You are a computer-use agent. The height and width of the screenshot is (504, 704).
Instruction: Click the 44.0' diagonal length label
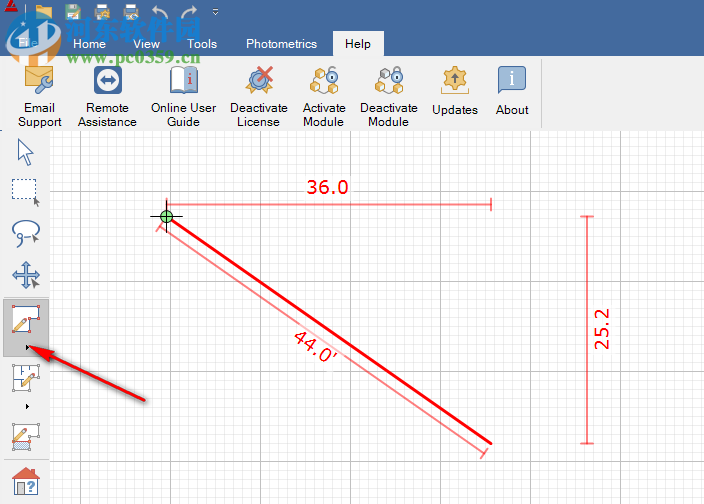pos(315,346)
